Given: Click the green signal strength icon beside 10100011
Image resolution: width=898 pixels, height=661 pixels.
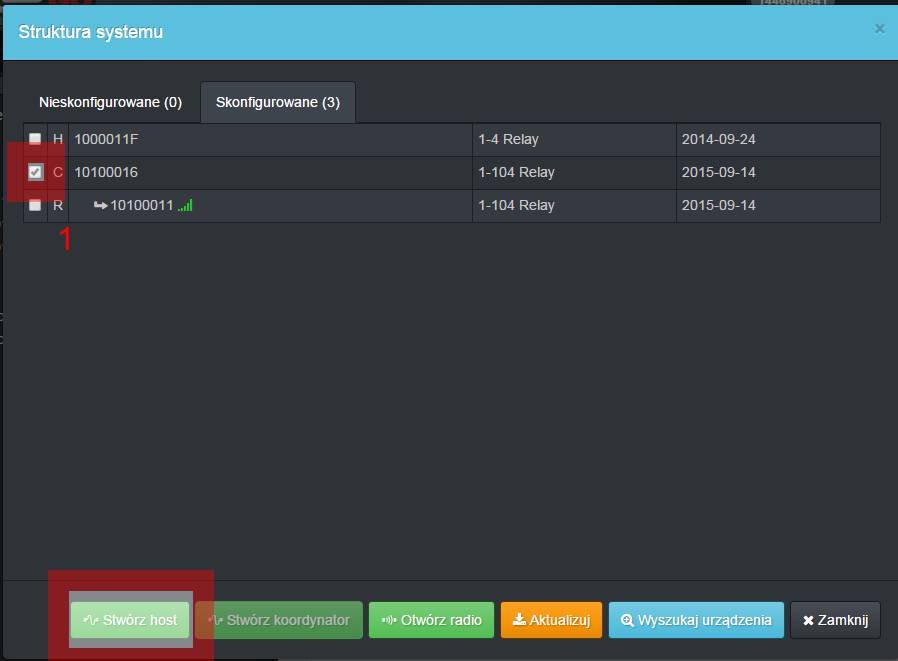Looking at the screenshot, I should tap(186, 206).
